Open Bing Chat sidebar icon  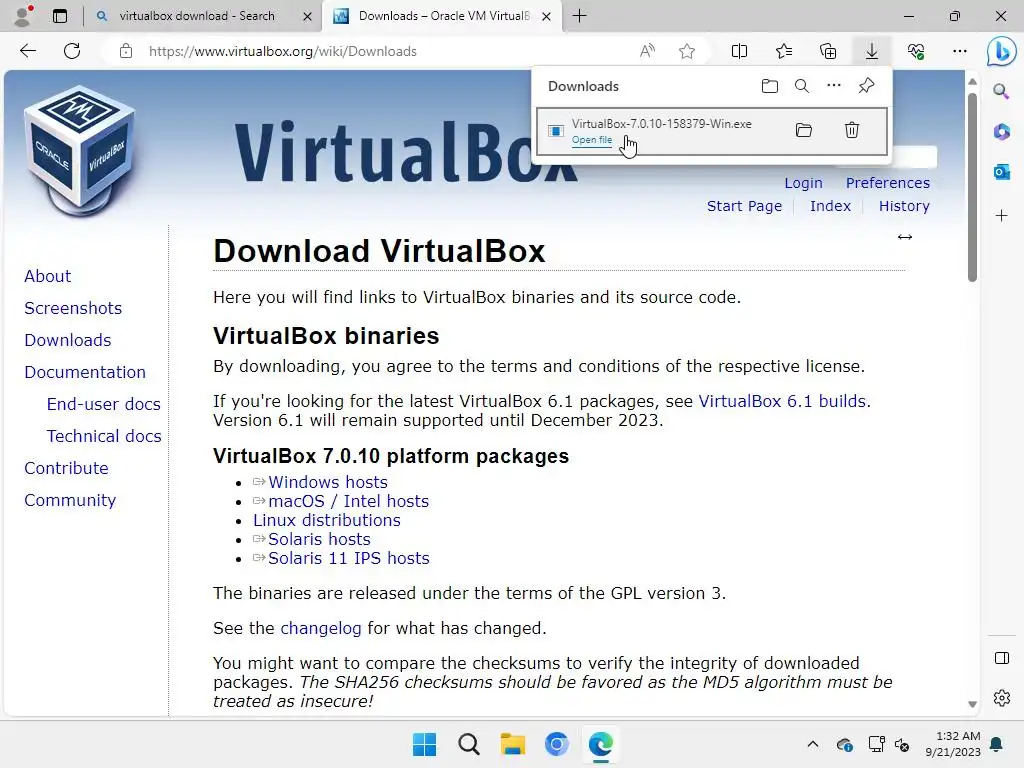(1001, 51)
